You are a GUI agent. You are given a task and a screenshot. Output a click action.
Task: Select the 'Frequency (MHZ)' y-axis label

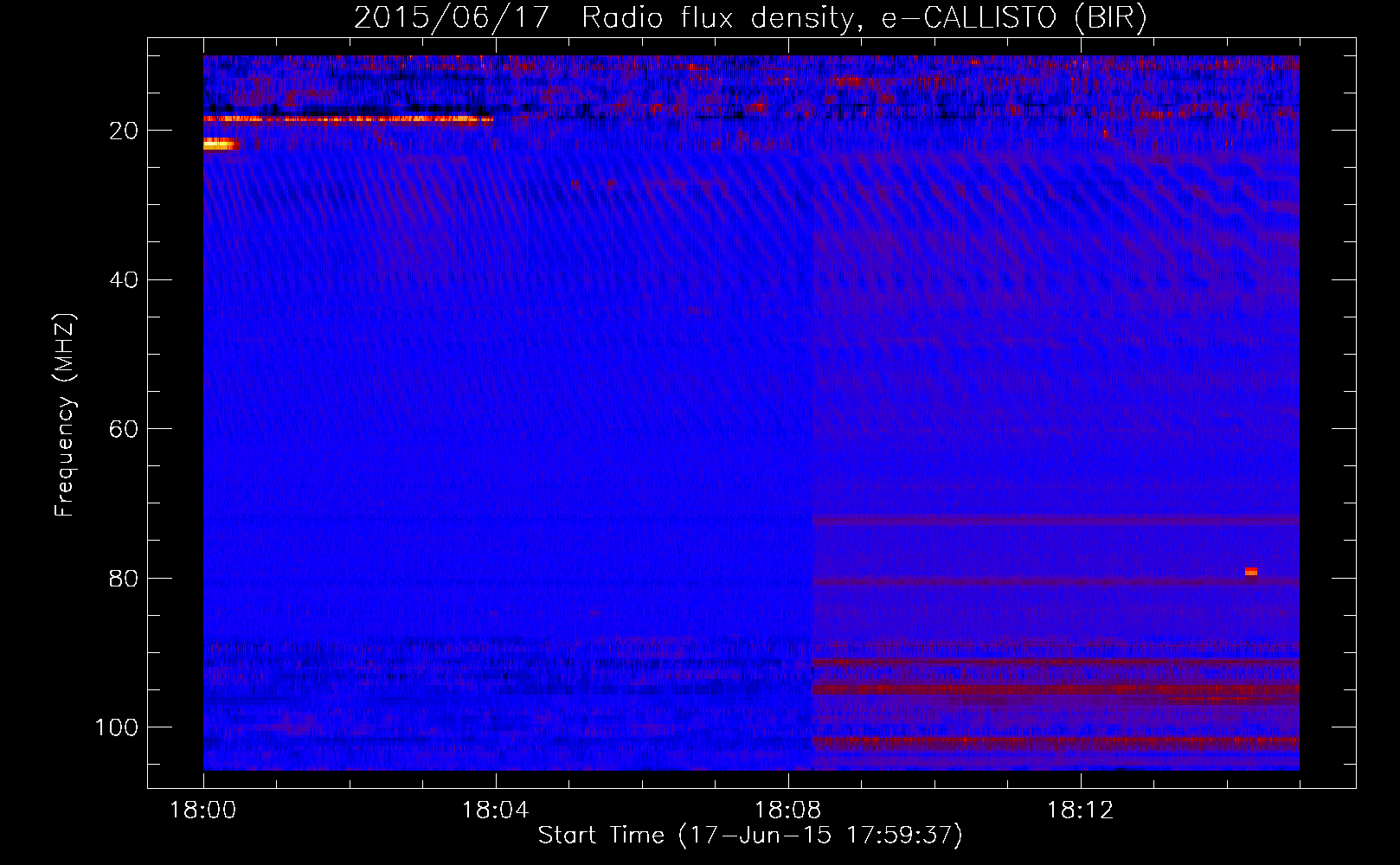pos(65,414)
